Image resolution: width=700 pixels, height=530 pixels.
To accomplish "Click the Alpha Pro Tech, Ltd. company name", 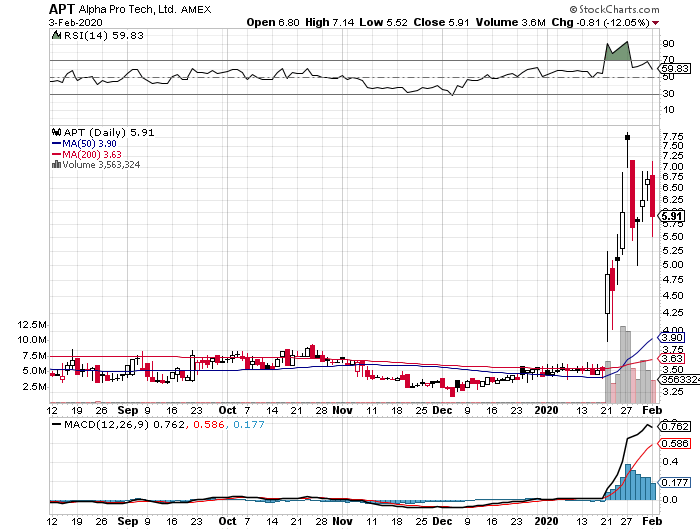I will click(127, 9).
